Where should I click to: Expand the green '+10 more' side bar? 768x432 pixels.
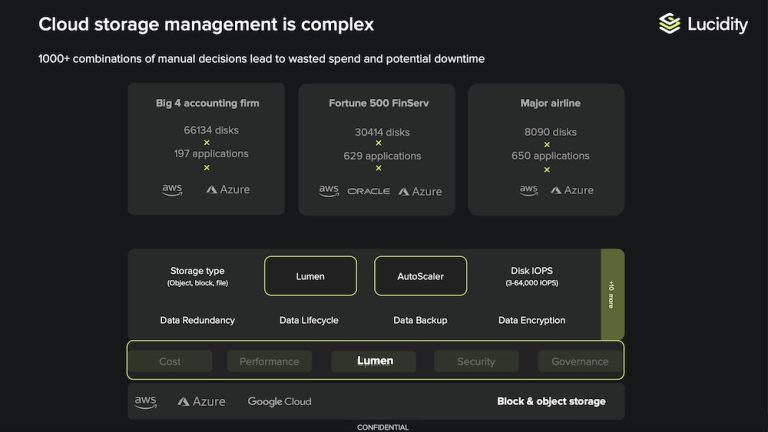click(x=612, y=294)
